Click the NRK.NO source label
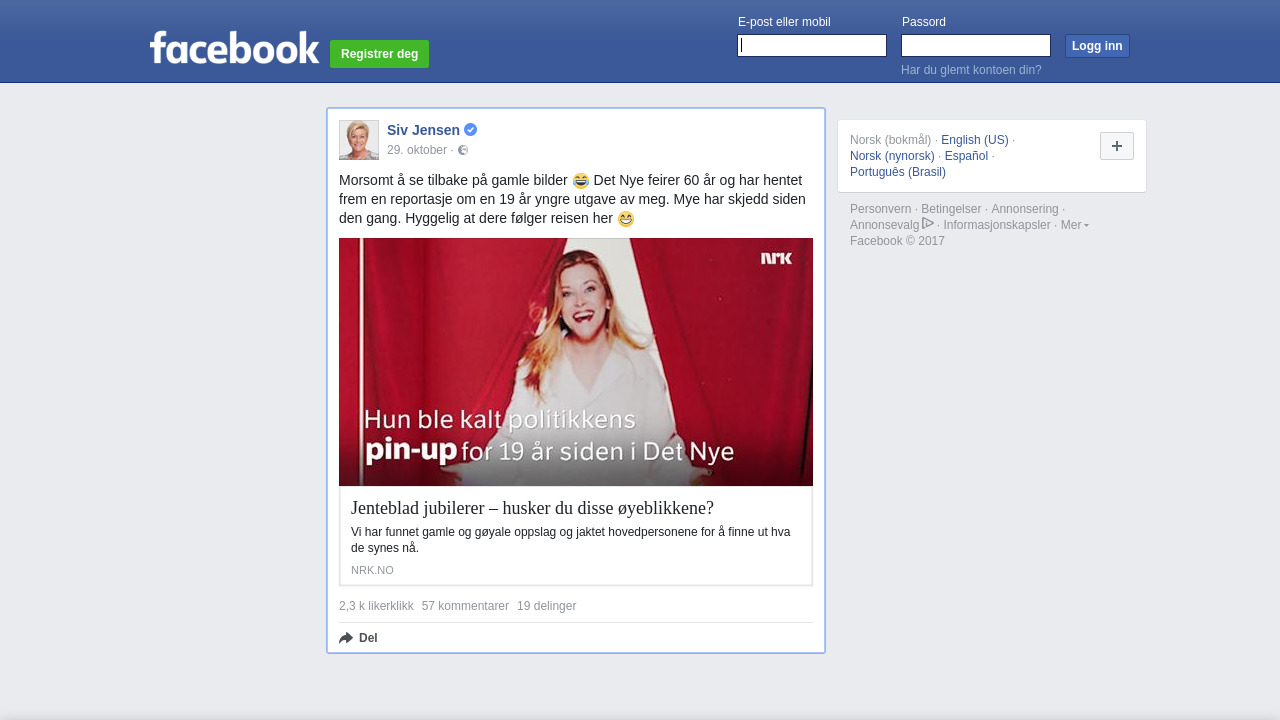The width and height of the screenshot is (1280, 720). click(372, 570)
